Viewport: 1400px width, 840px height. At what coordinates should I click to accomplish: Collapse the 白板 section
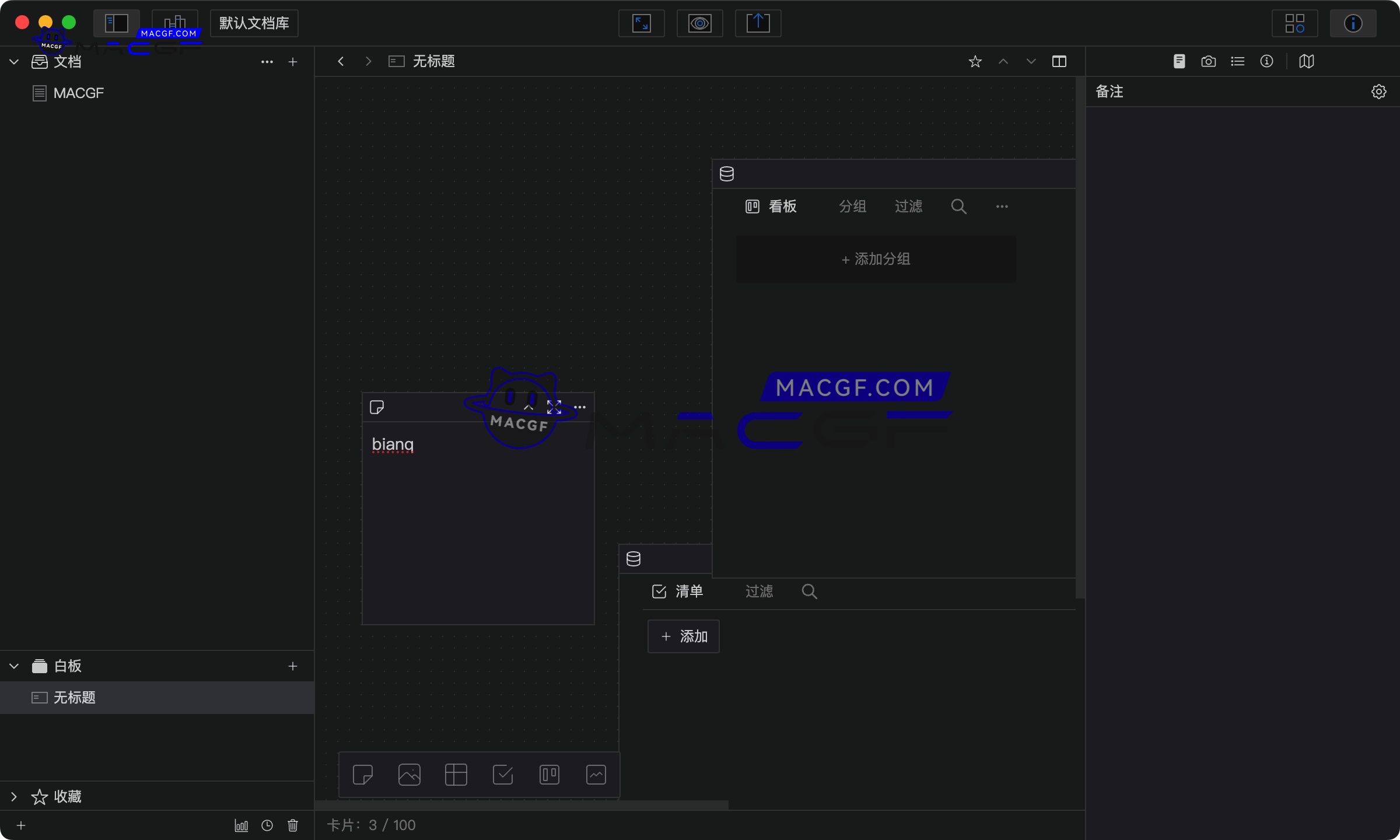click(13, 666)
